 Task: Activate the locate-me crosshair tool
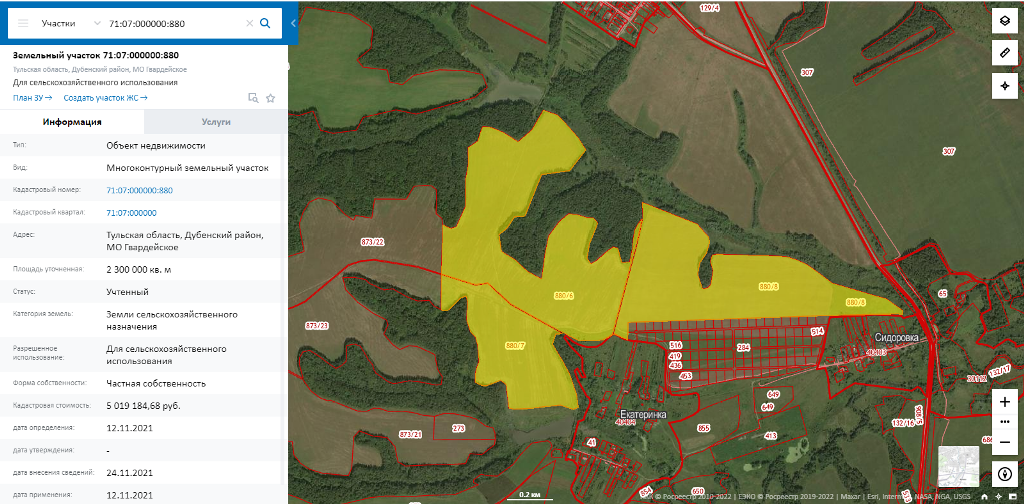1005,86
